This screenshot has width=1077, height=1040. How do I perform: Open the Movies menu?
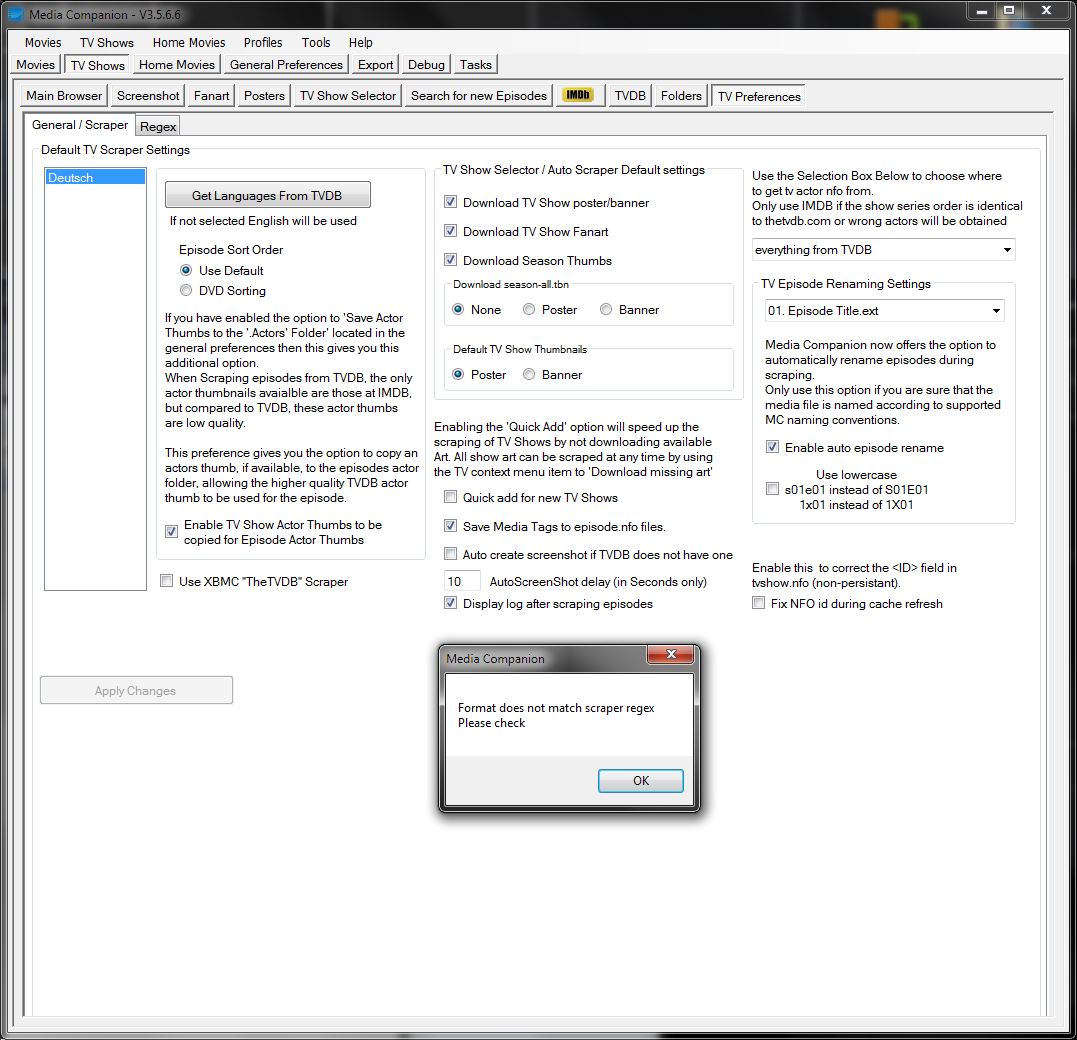click(x=43, y=43)
